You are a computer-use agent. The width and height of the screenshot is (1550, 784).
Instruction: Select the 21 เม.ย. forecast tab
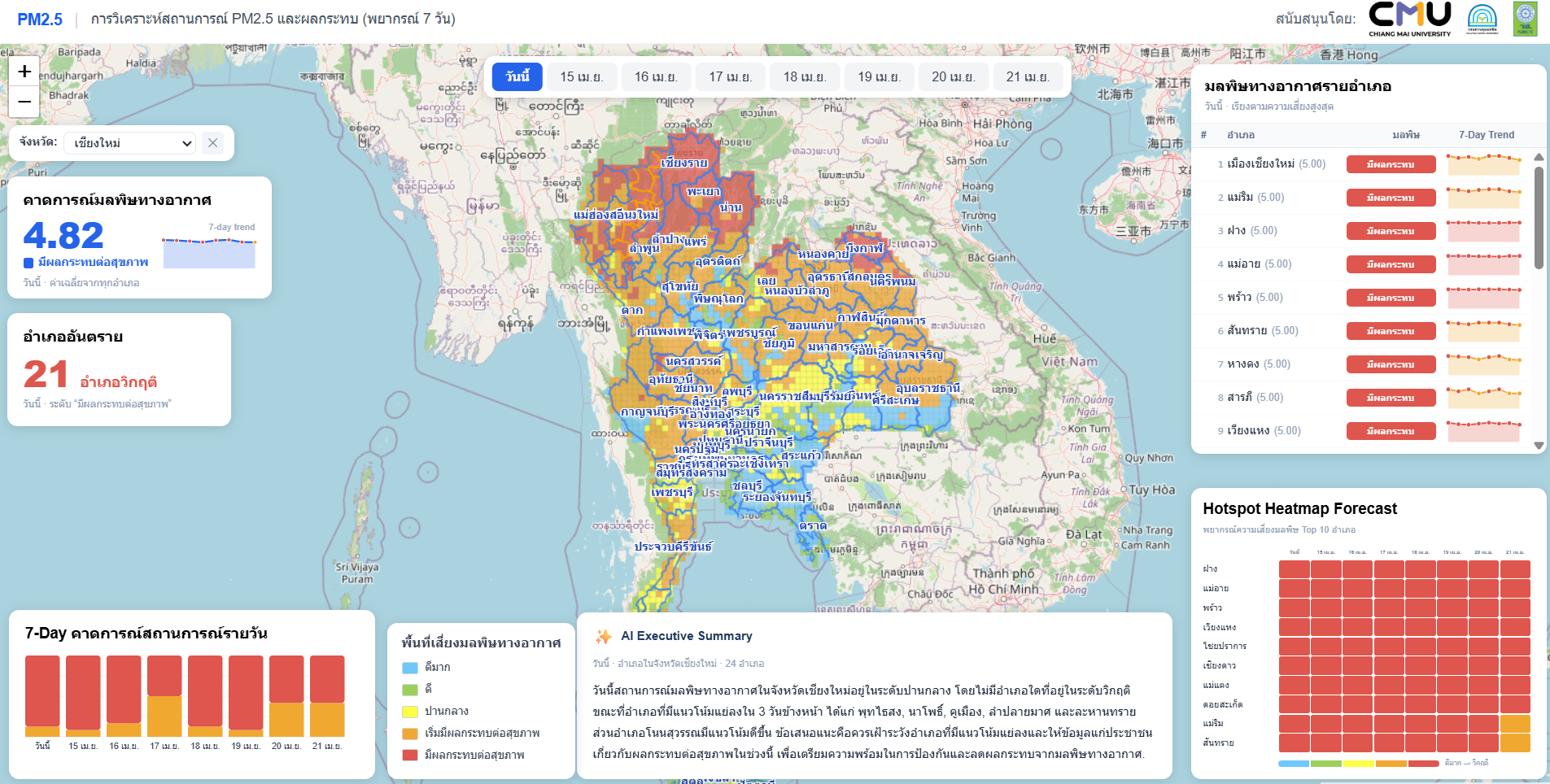point(1027,76)
